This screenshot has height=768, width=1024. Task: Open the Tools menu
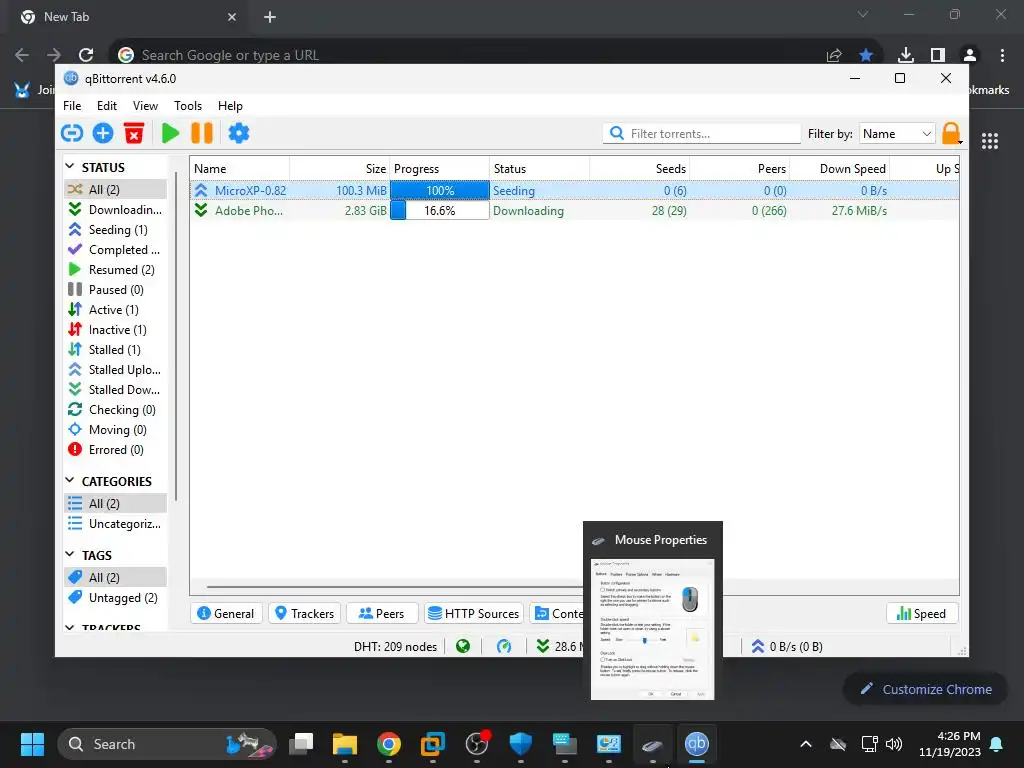(x=187, y=106)
